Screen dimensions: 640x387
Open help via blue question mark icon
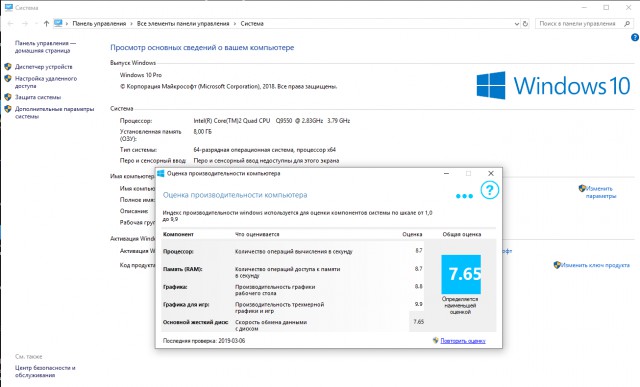pyautogui.click(x=635, y=38)
